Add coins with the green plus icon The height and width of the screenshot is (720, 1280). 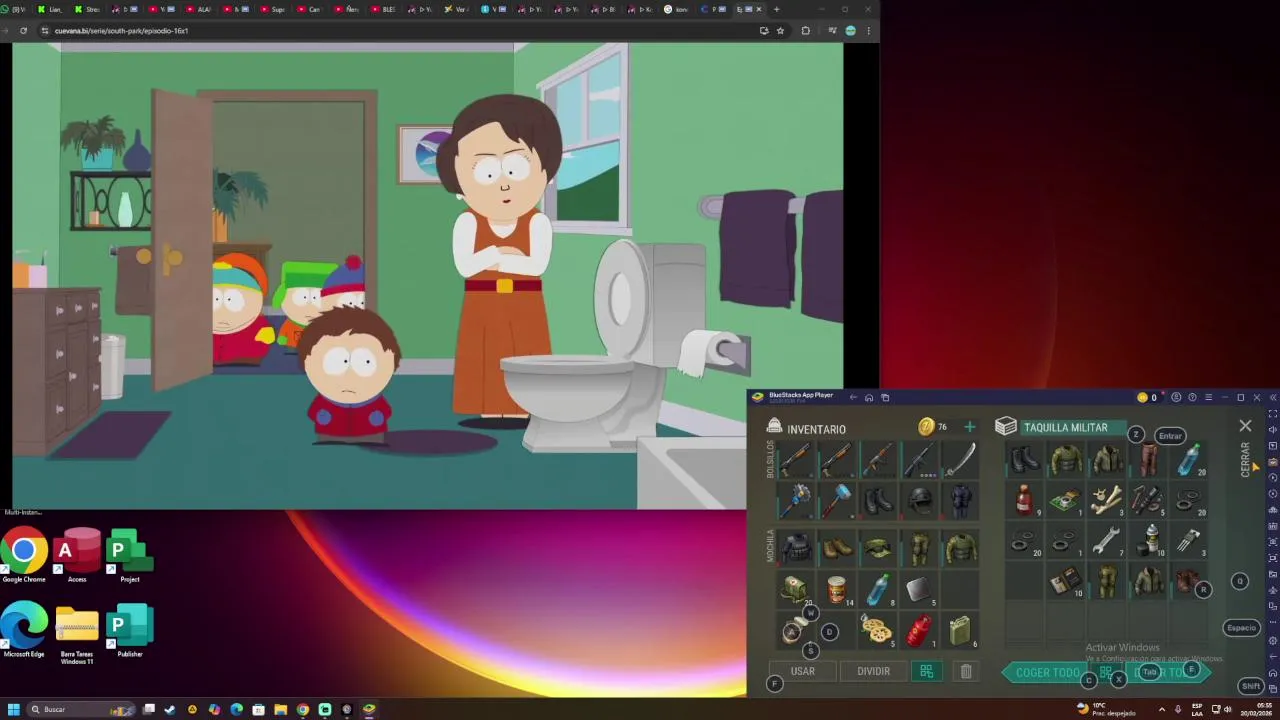pos(969,427)
